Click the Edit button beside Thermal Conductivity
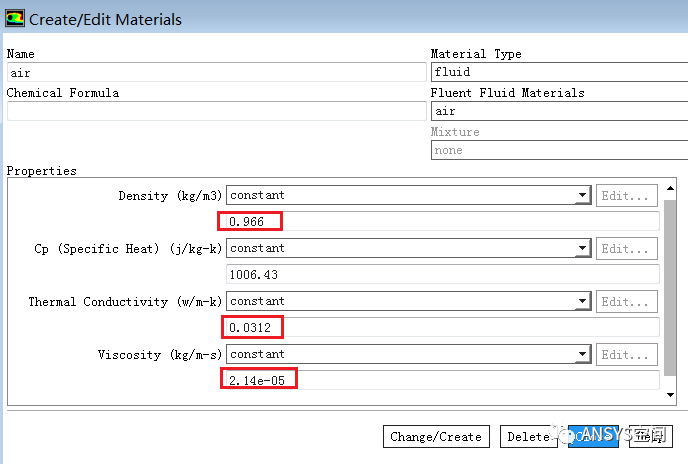688x464 pixels. (x=627, y=302)
